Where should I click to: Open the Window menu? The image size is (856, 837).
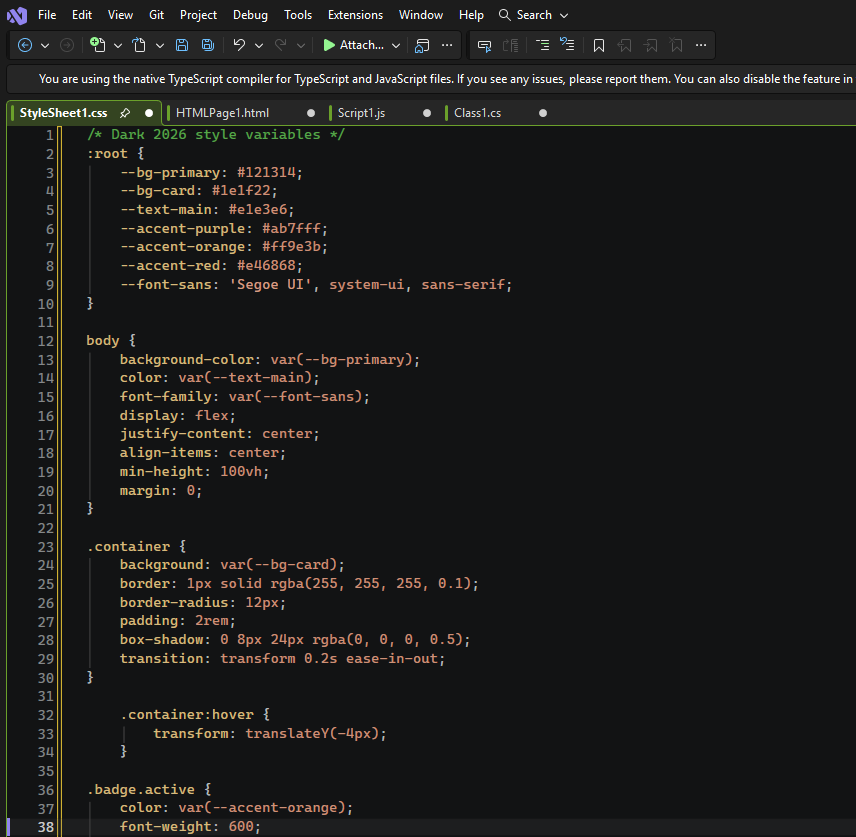tap(420, 15)
